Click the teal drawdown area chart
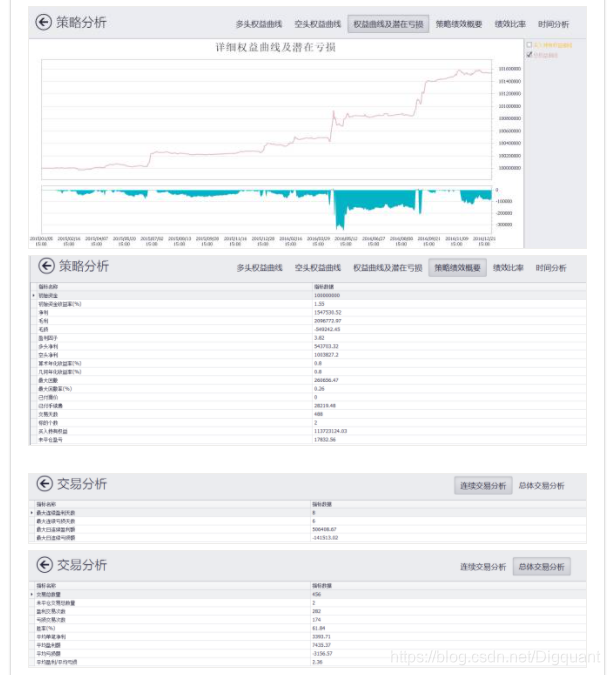This screenshot has width=610, height=675. 266,209
